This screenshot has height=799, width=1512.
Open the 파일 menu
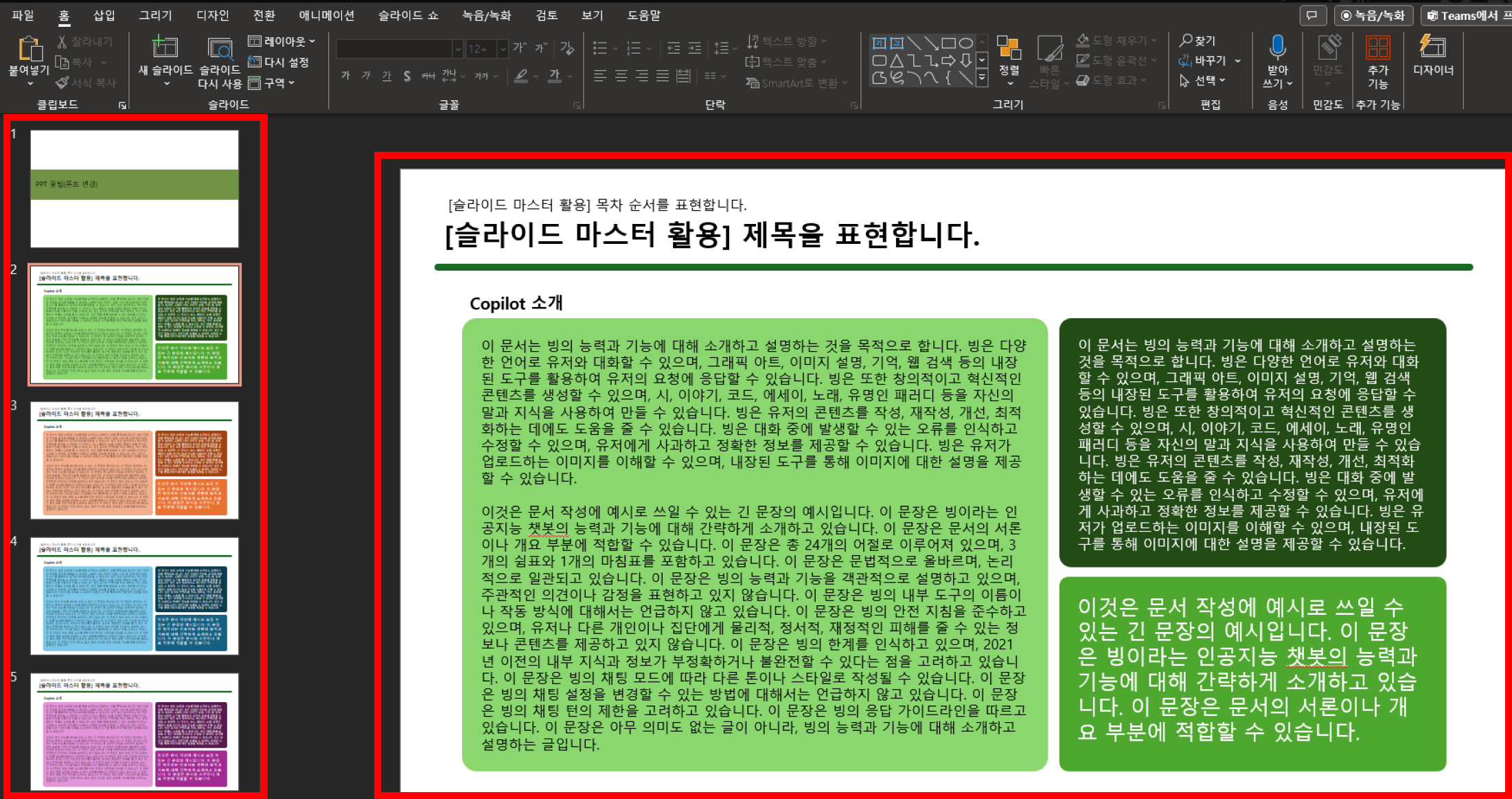(23, 15)
